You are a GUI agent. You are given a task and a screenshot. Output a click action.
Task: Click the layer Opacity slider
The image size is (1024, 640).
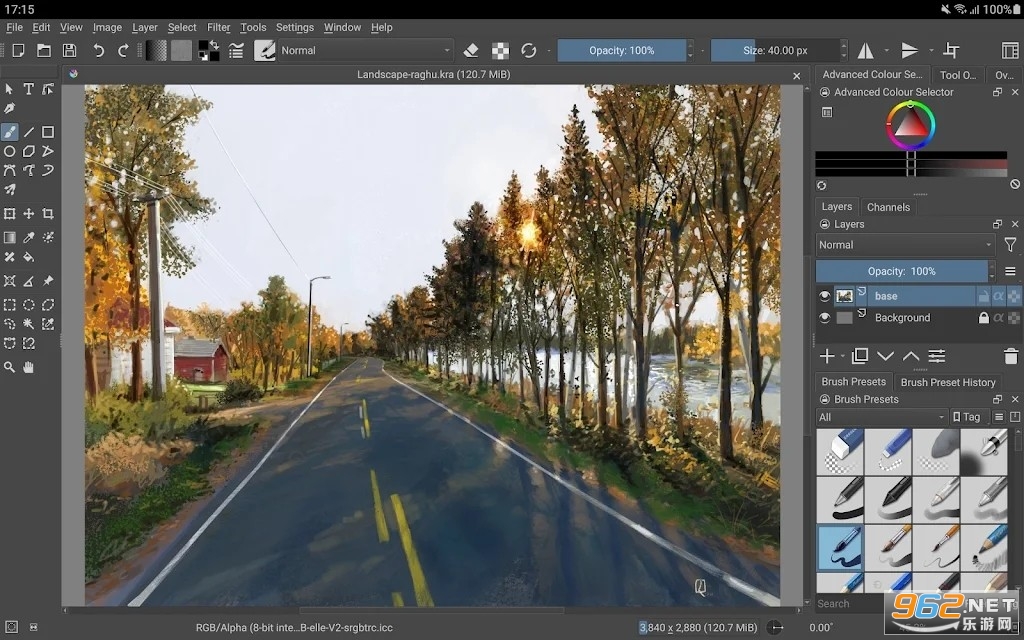[901, 271]
